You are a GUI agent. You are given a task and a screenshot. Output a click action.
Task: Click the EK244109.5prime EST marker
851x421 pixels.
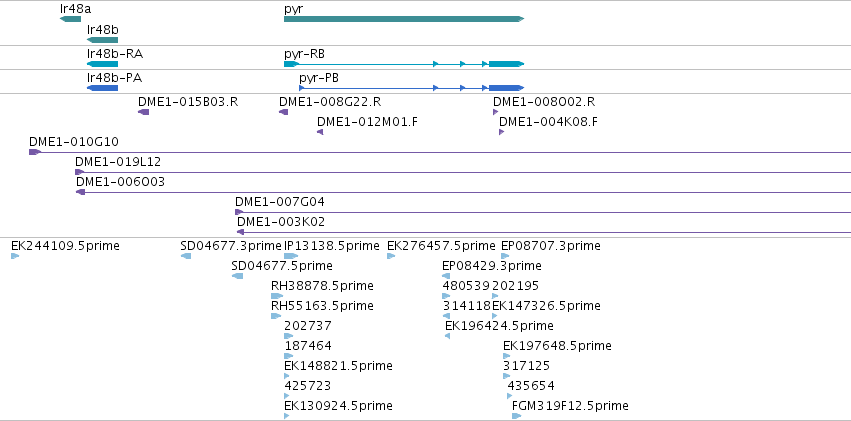[x=15, y=256]
